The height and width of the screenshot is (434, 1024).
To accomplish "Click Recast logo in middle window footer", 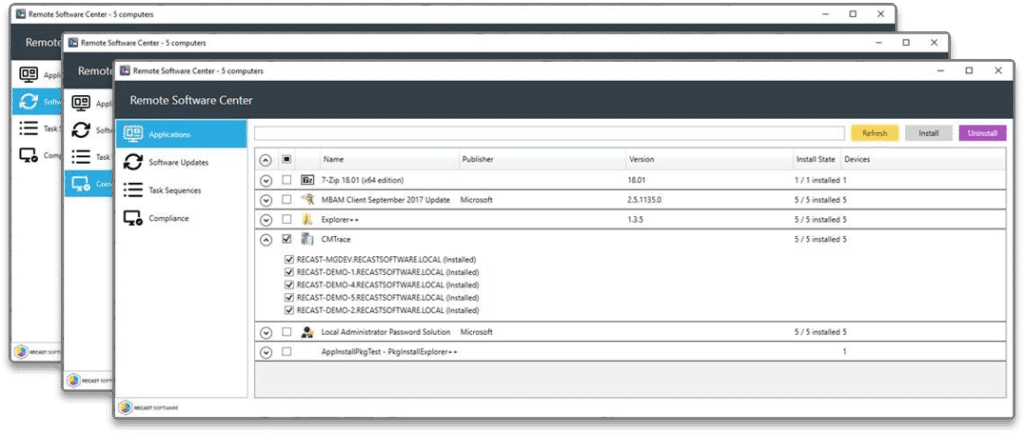I will [89, 380].
